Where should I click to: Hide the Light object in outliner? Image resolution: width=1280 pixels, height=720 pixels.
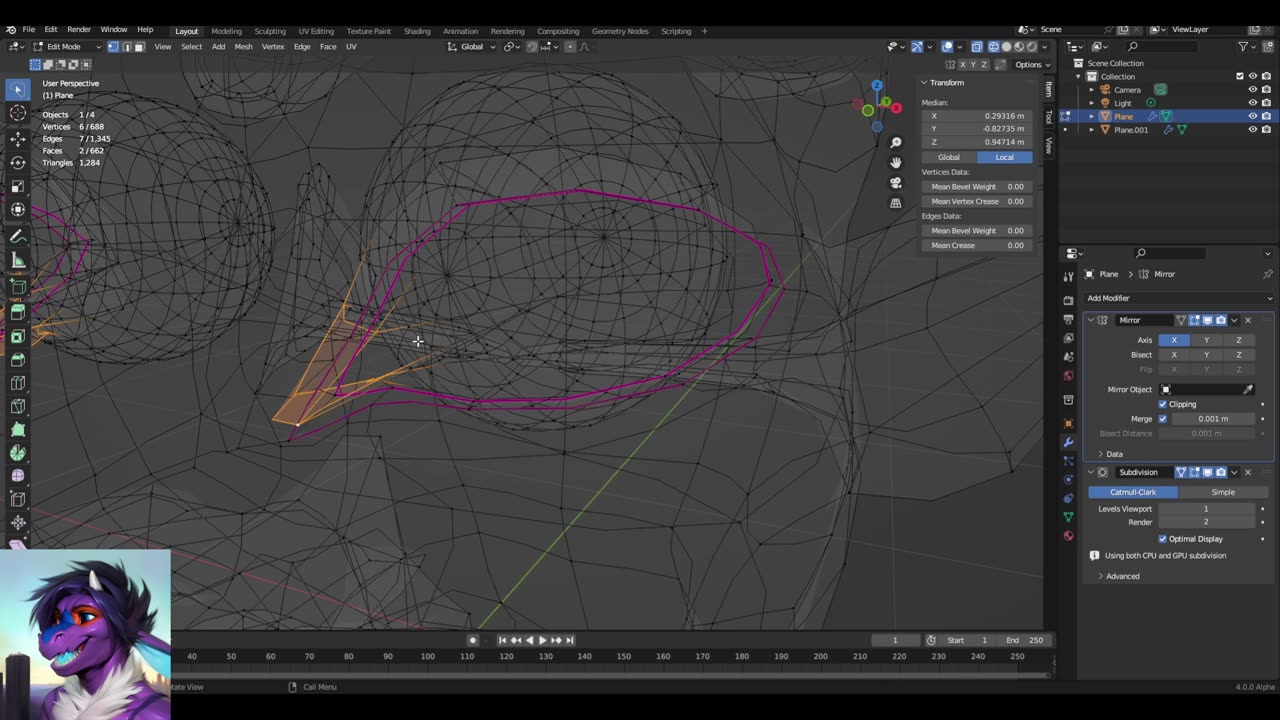[1252, 103]
